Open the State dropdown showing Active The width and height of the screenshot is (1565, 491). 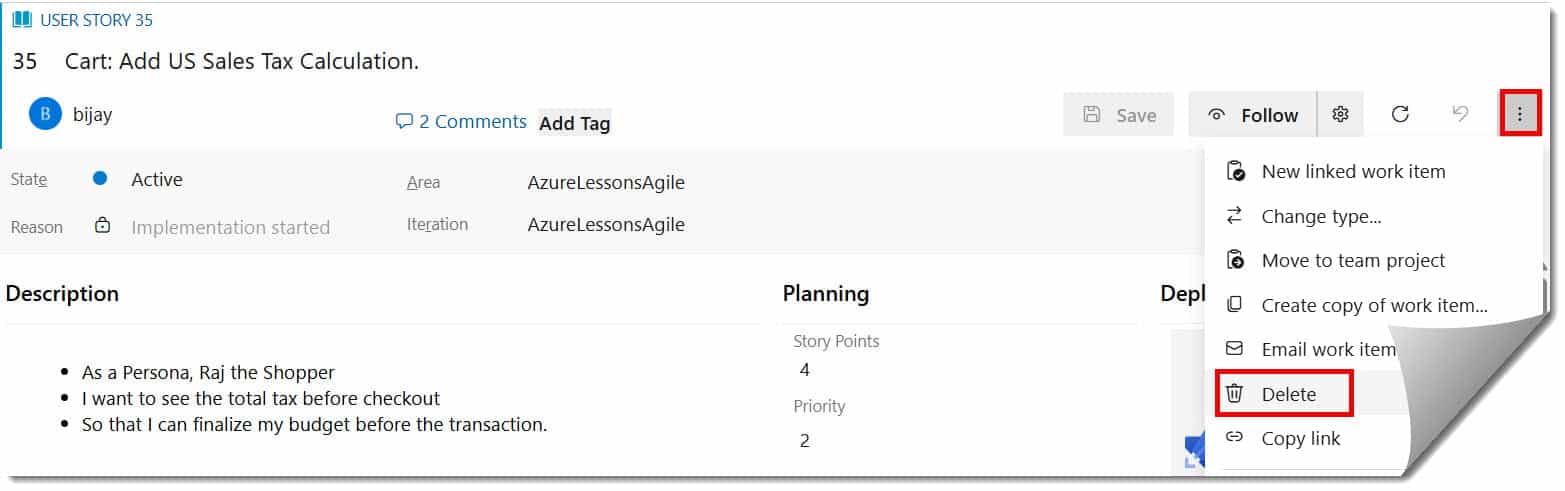coord(156,180)
